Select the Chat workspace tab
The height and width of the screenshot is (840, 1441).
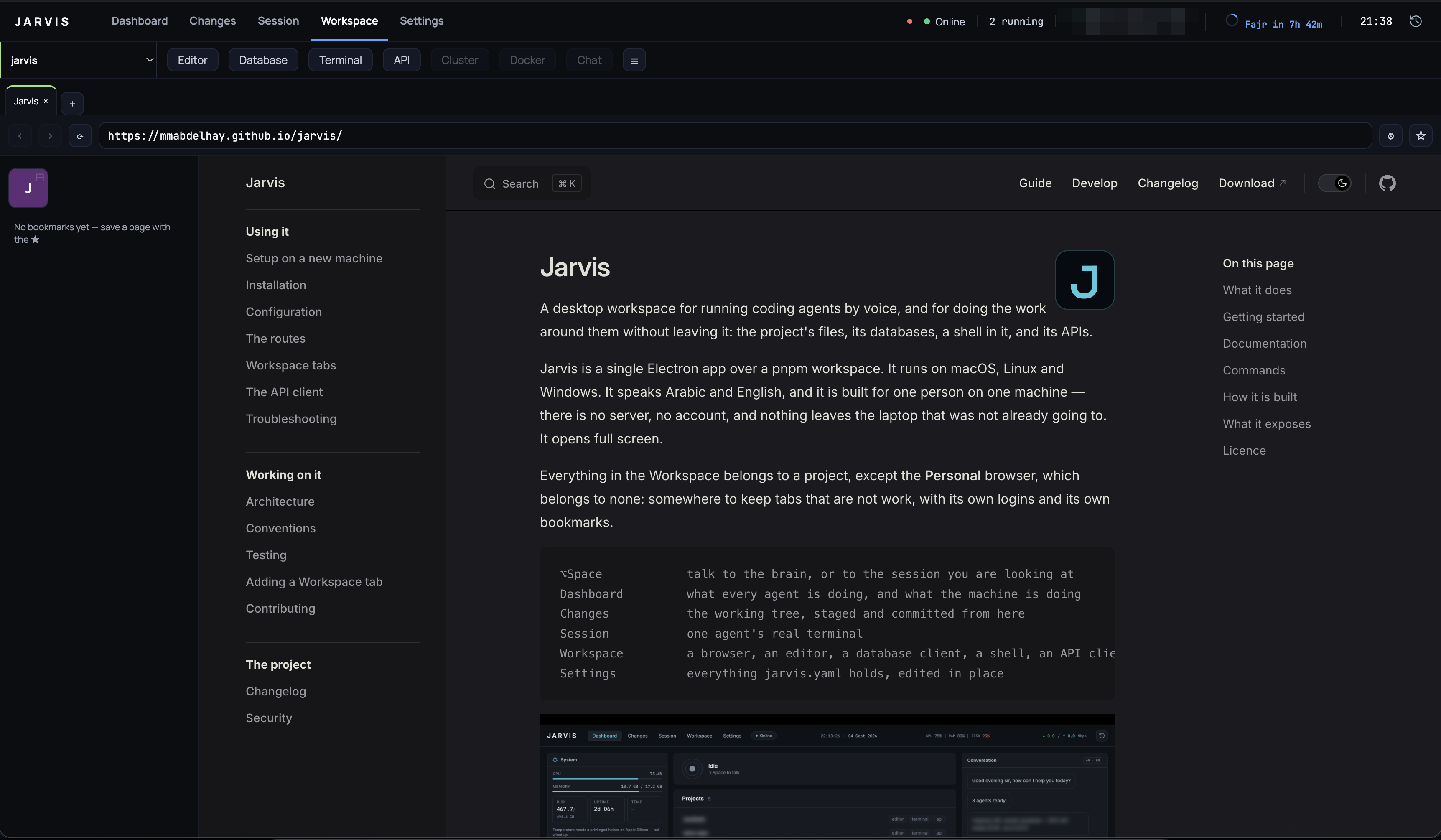coord(589,60)
